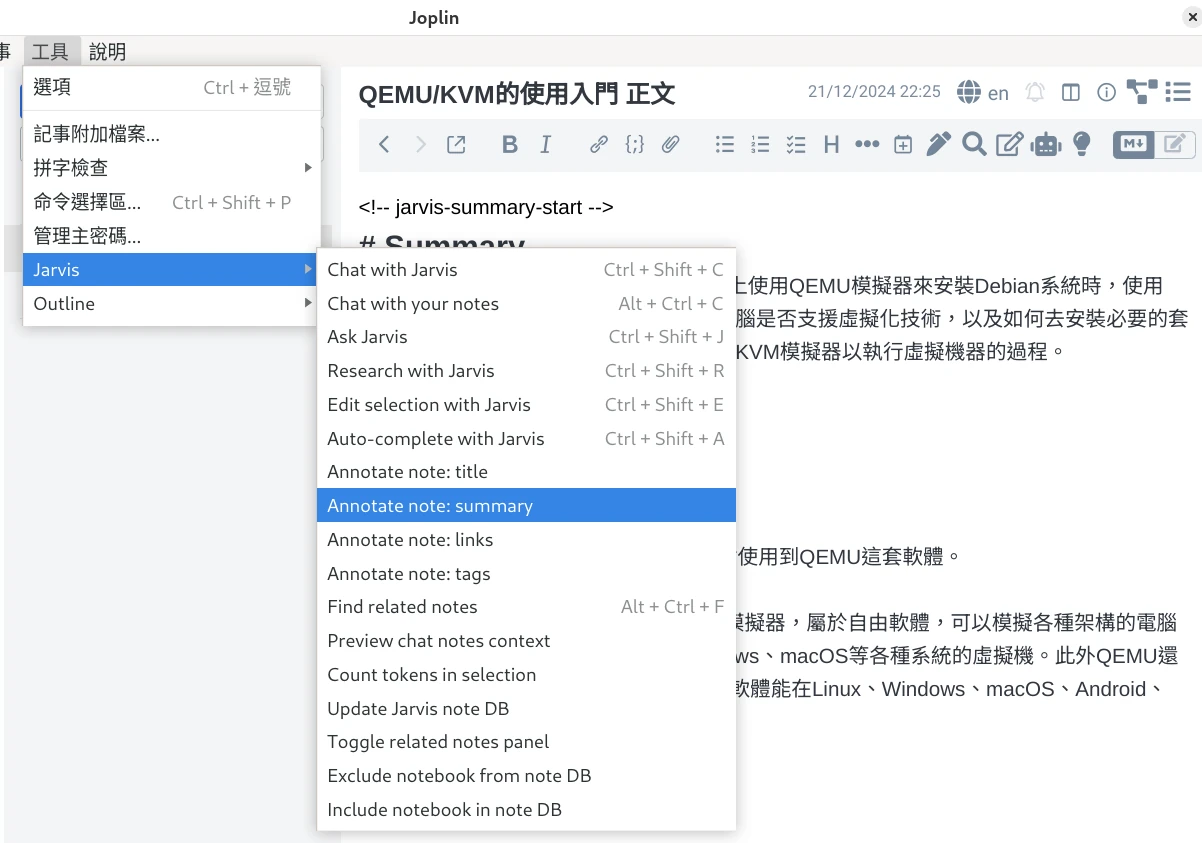The width and height of the screenshot is (1202, 843).
Task: Insert a checkbox list
Action: point(795,145)
